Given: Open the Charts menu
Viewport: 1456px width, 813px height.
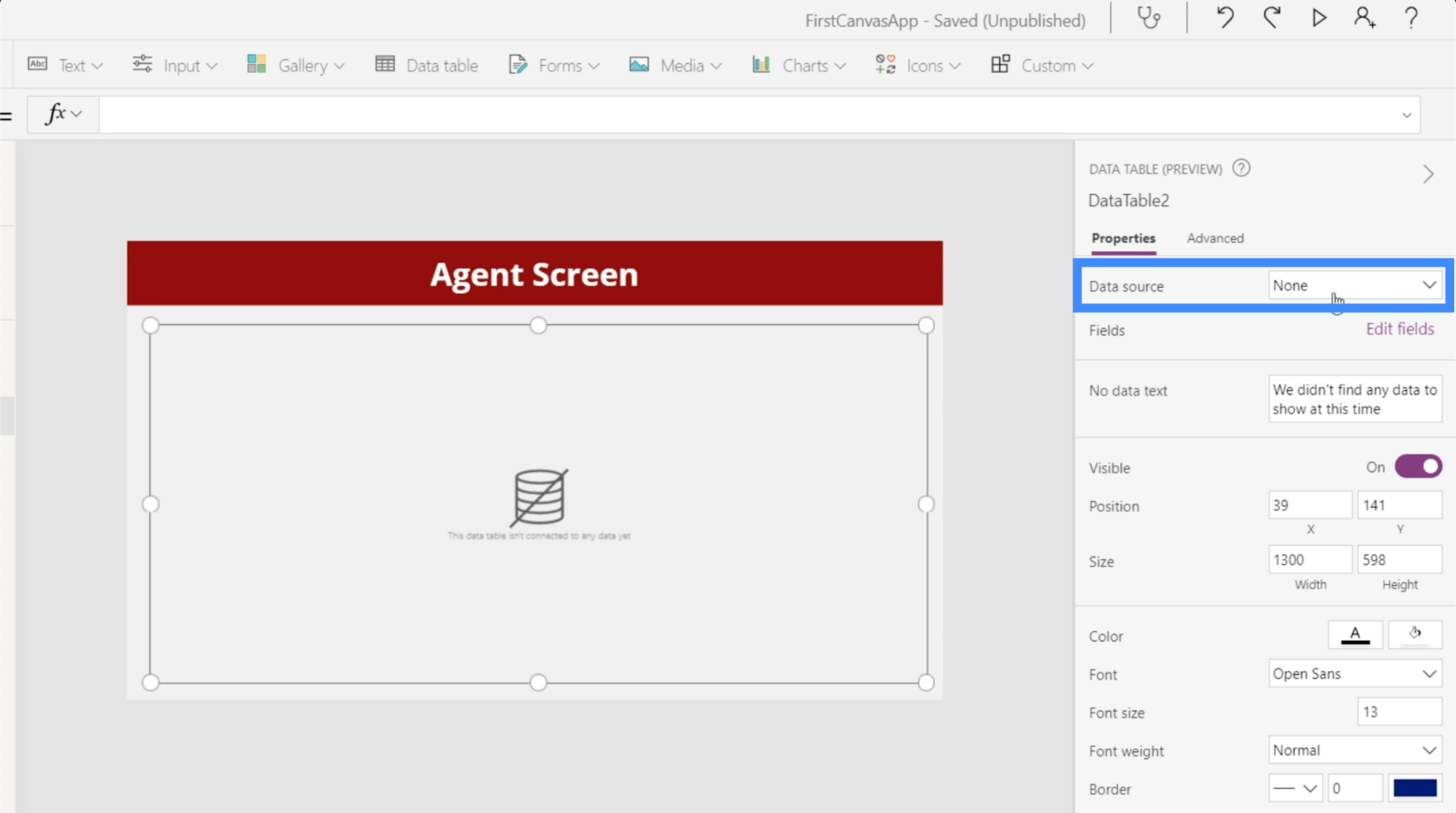Looking at the screenshot, I should [x=799, y=65].
